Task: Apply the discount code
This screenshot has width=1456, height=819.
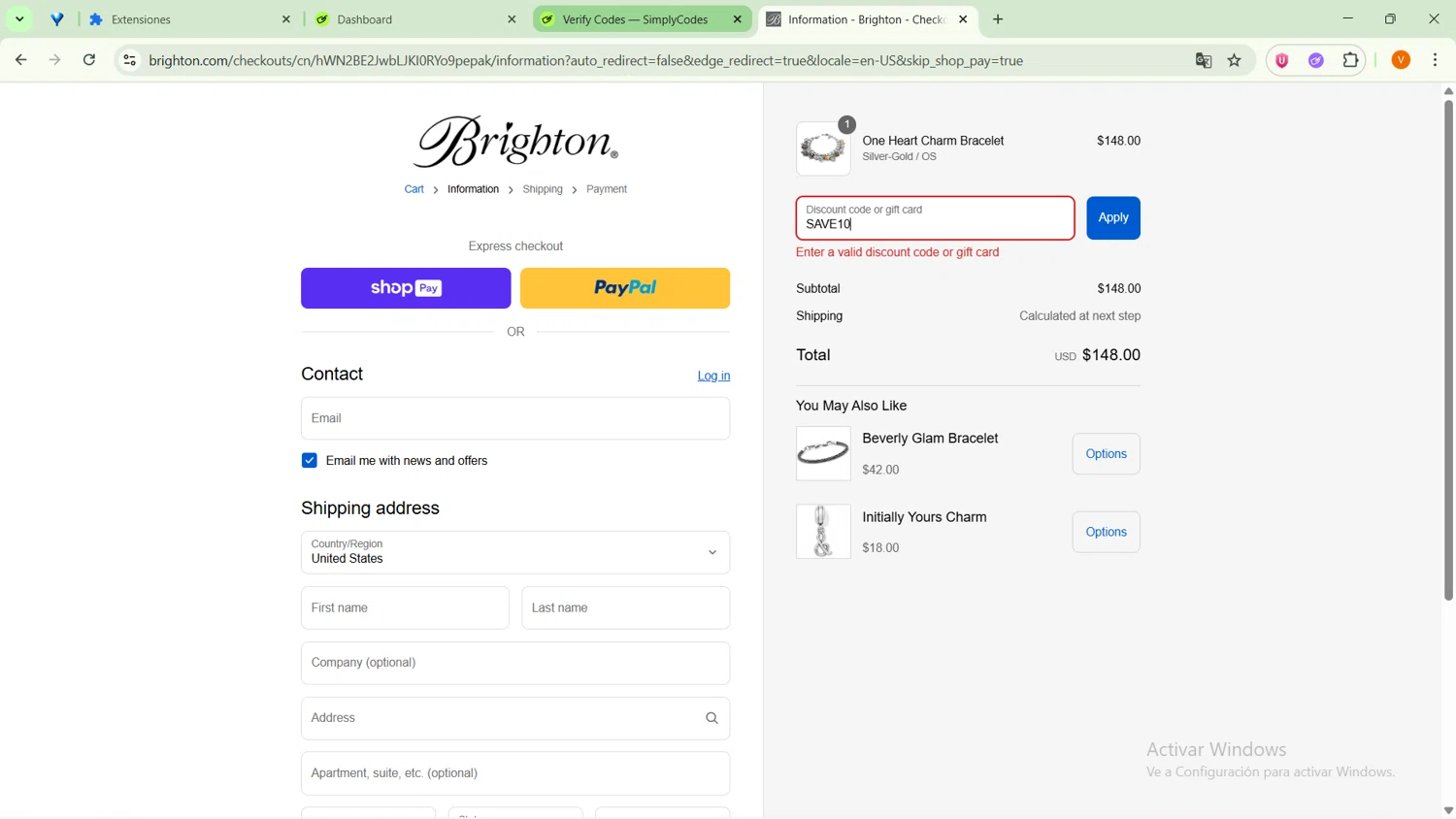Action: click(x=1113, y=218)
